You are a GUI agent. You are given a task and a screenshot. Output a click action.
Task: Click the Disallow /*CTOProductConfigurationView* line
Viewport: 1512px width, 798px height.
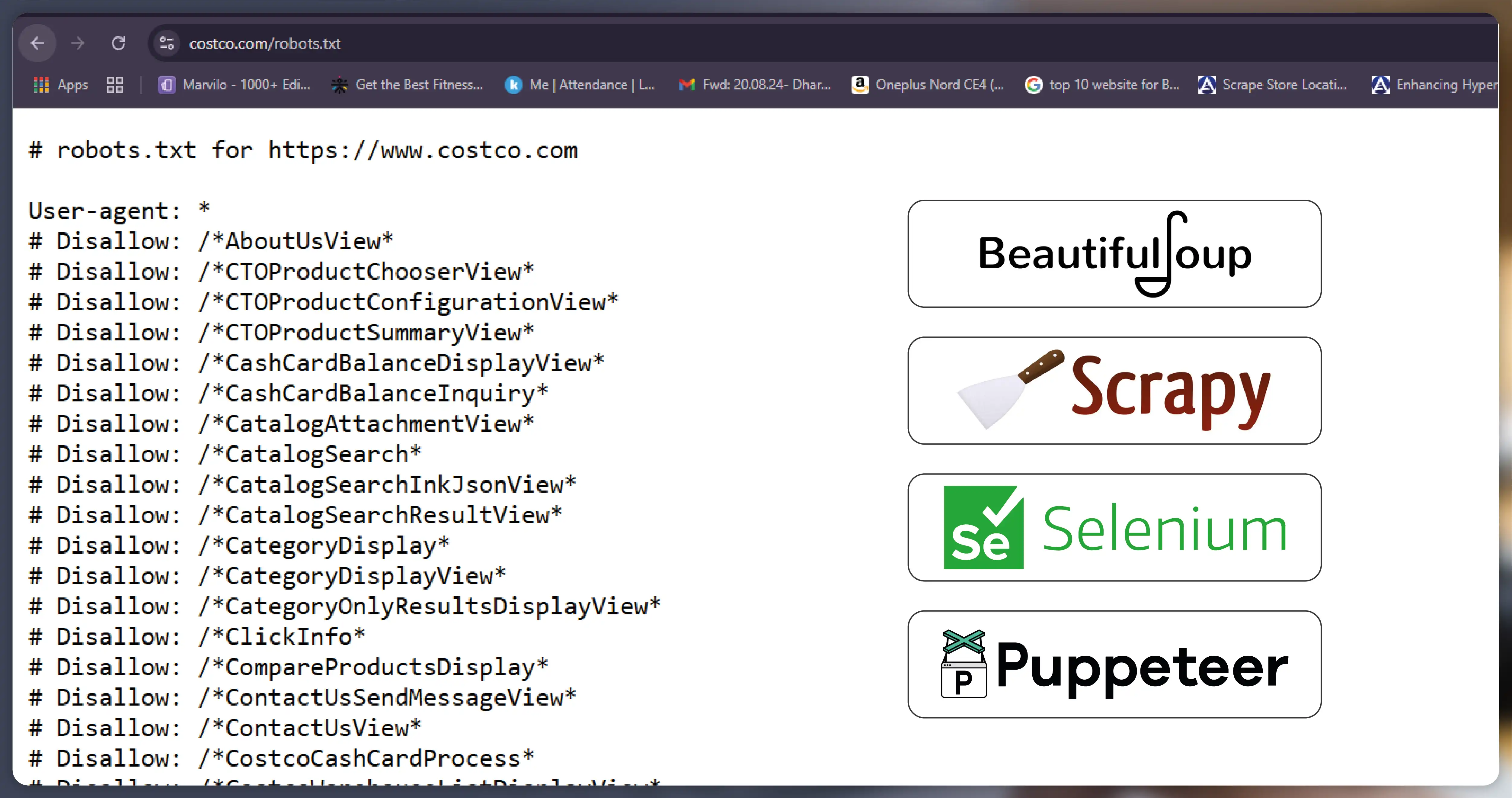click(x=323, y=302)
